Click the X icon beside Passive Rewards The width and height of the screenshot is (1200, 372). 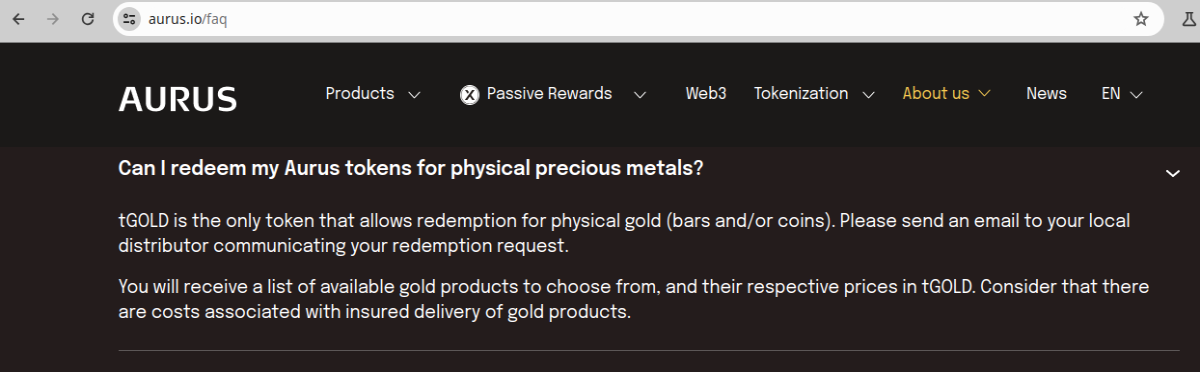point(469,95)
